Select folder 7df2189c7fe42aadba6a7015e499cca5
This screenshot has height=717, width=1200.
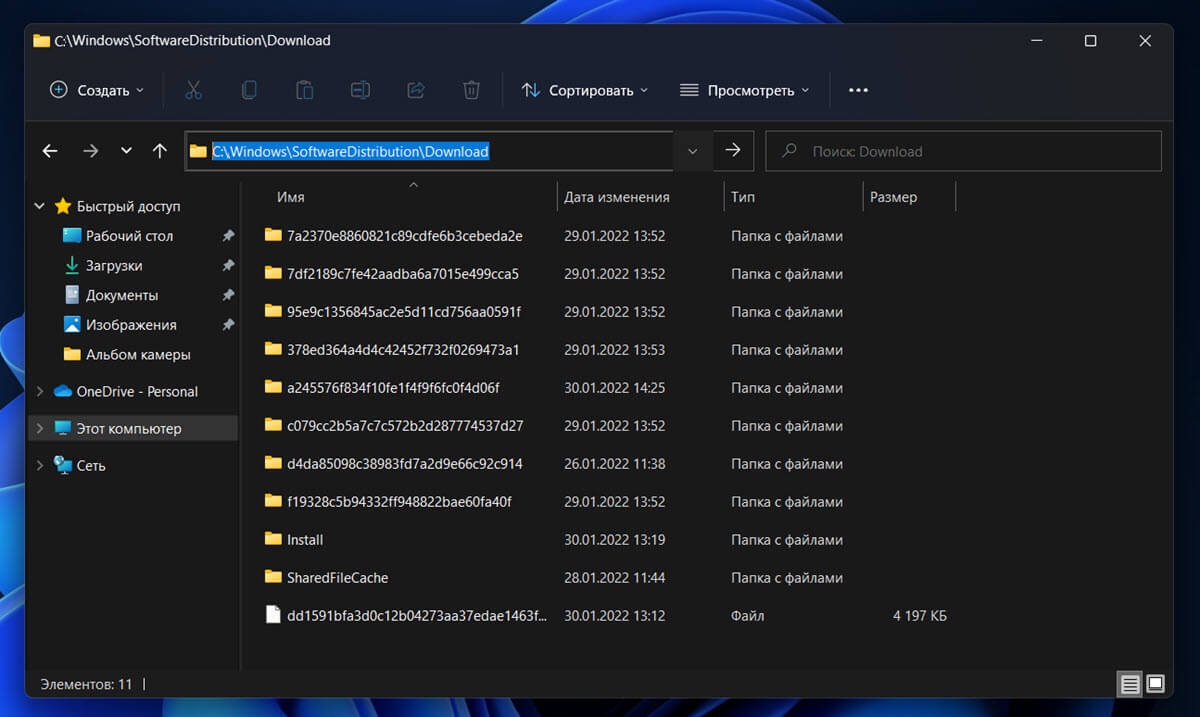(x=403, y=273)
